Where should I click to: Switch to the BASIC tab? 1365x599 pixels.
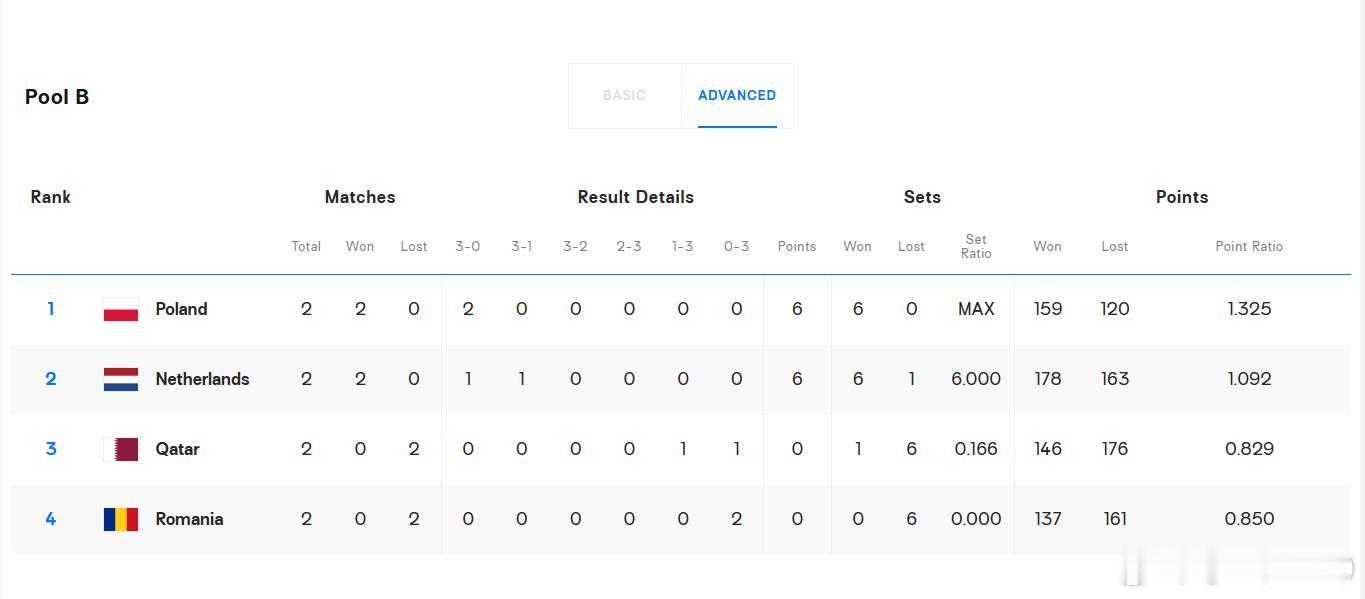624,96
